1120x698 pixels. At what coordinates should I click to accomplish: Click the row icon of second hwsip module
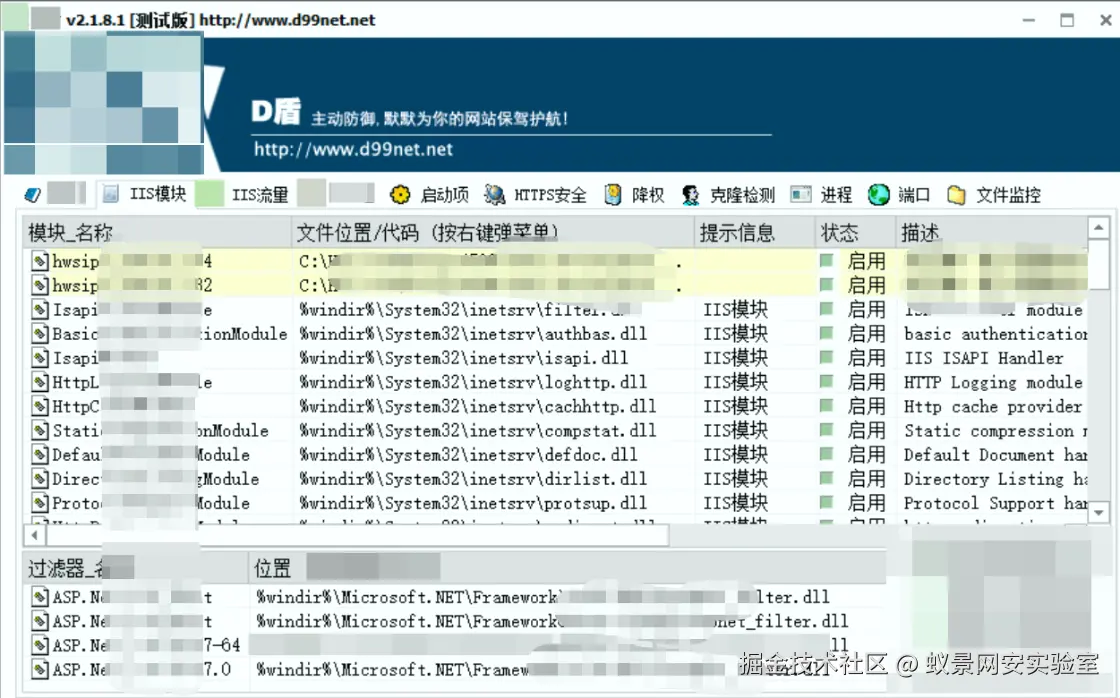(40, 286)
